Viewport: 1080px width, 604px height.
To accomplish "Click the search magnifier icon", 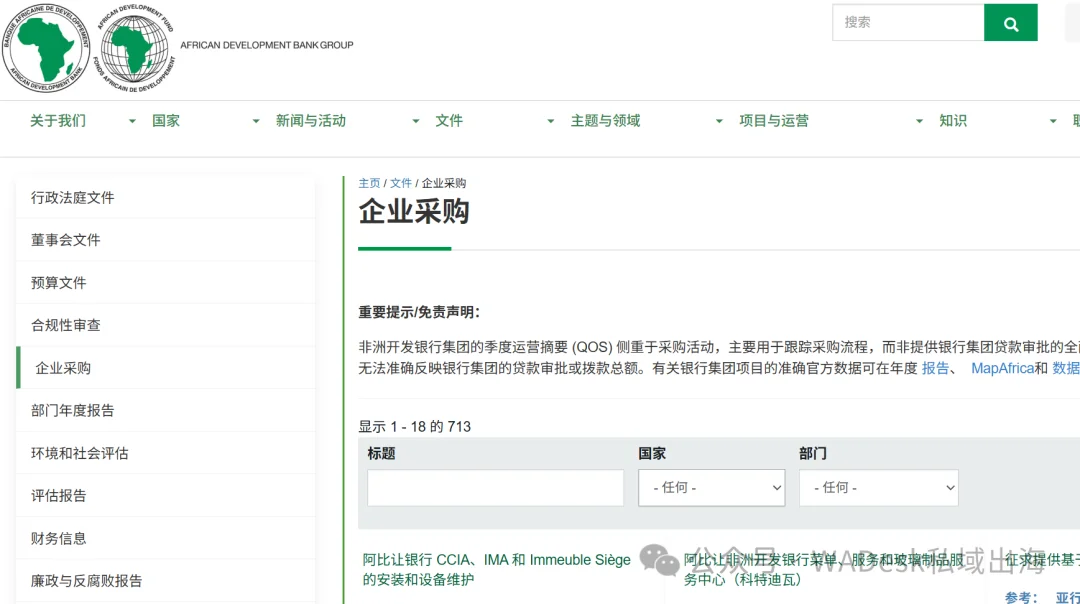I will 1010,22.
